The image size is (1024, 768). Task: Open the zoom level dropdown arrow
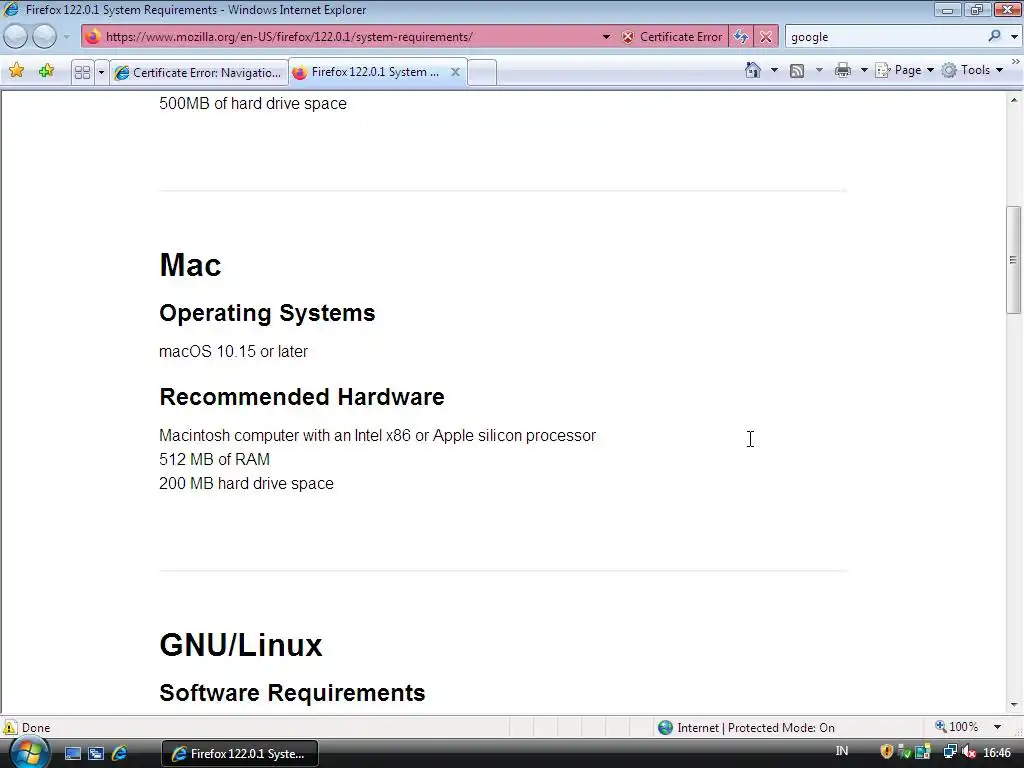(997, 727)
